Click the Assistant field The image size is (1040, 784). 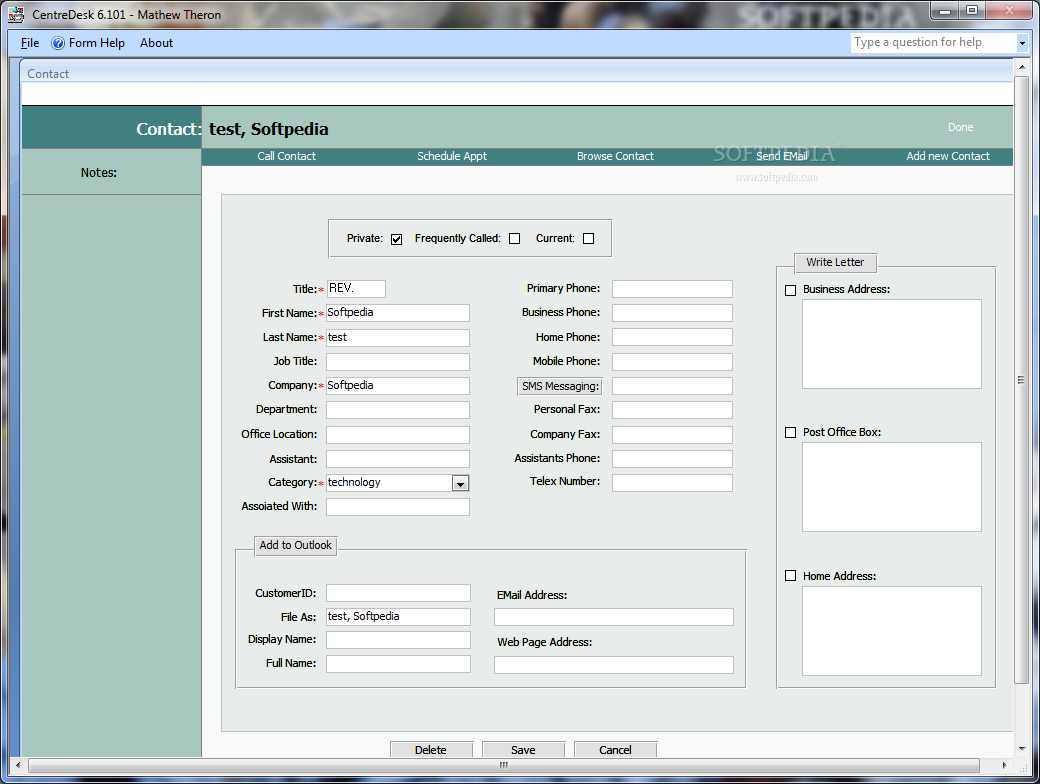[398, 459]
